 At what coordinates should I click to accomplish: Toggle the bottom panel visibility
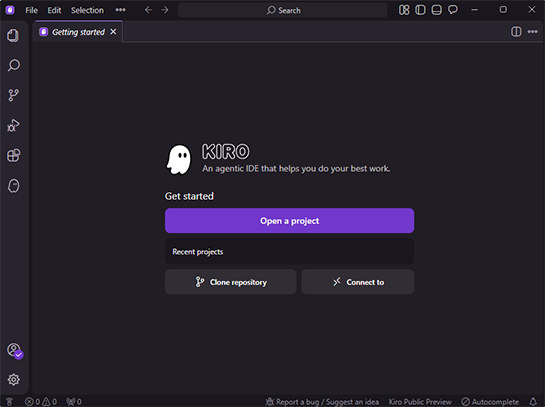(437, 10)
